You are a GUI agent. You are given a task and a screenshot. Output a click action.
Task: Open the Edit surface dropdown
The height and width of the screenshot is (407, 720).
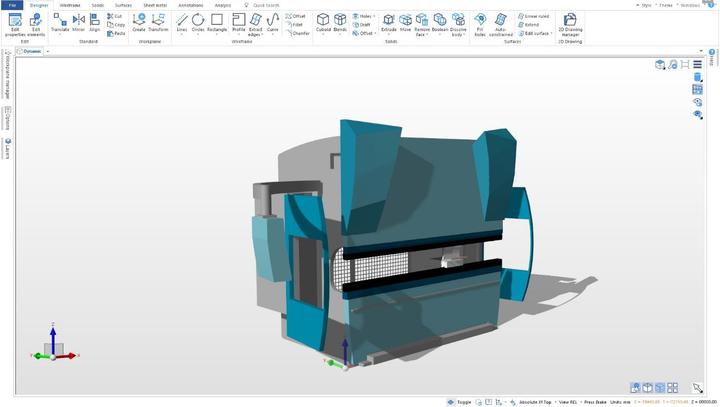coord(537,33)
